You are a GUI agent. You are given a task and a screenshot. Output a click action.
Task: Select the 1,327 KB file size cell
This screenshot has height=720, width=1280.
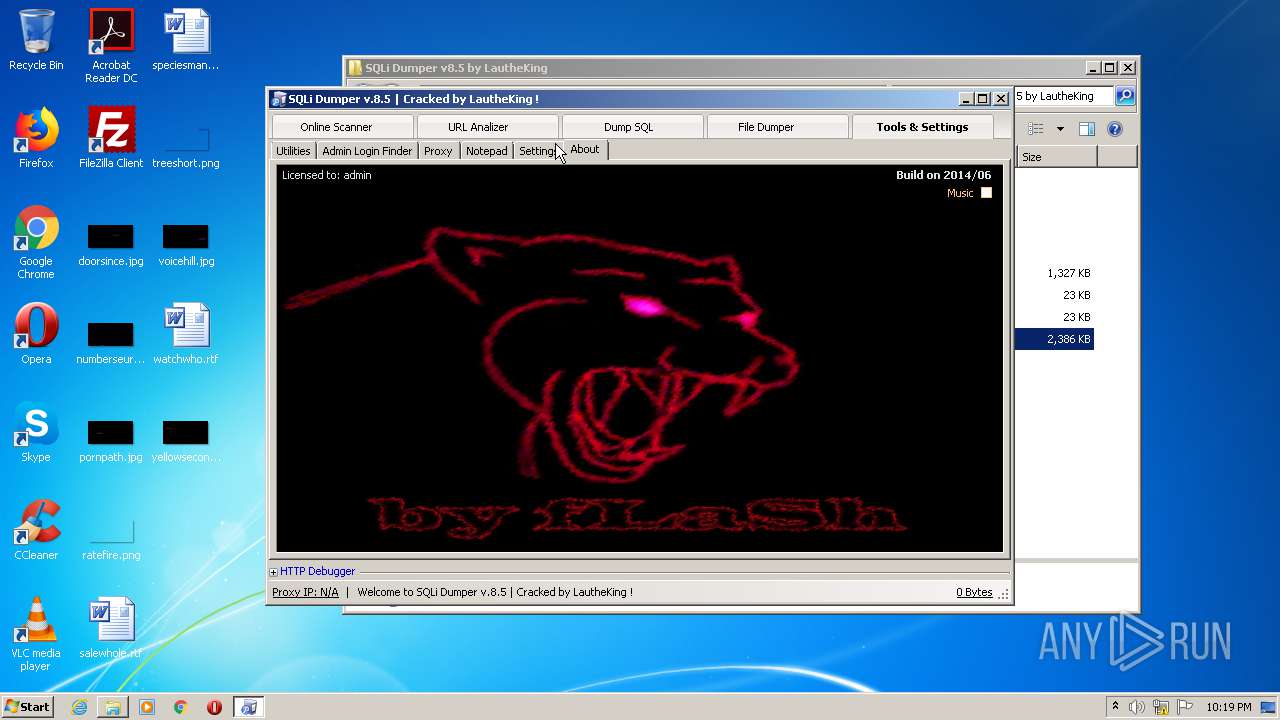pyautogui.click(x=1069, y=273)
